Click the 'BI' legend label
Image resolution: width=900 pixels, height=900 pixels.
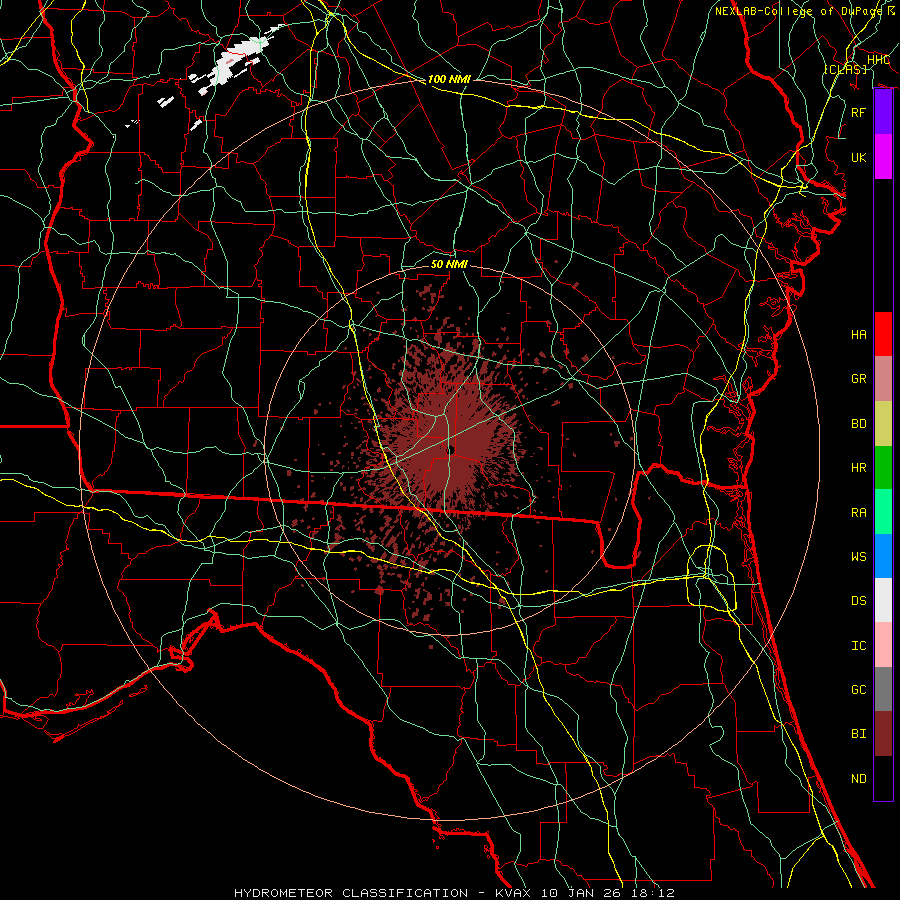tap(859, 734)
